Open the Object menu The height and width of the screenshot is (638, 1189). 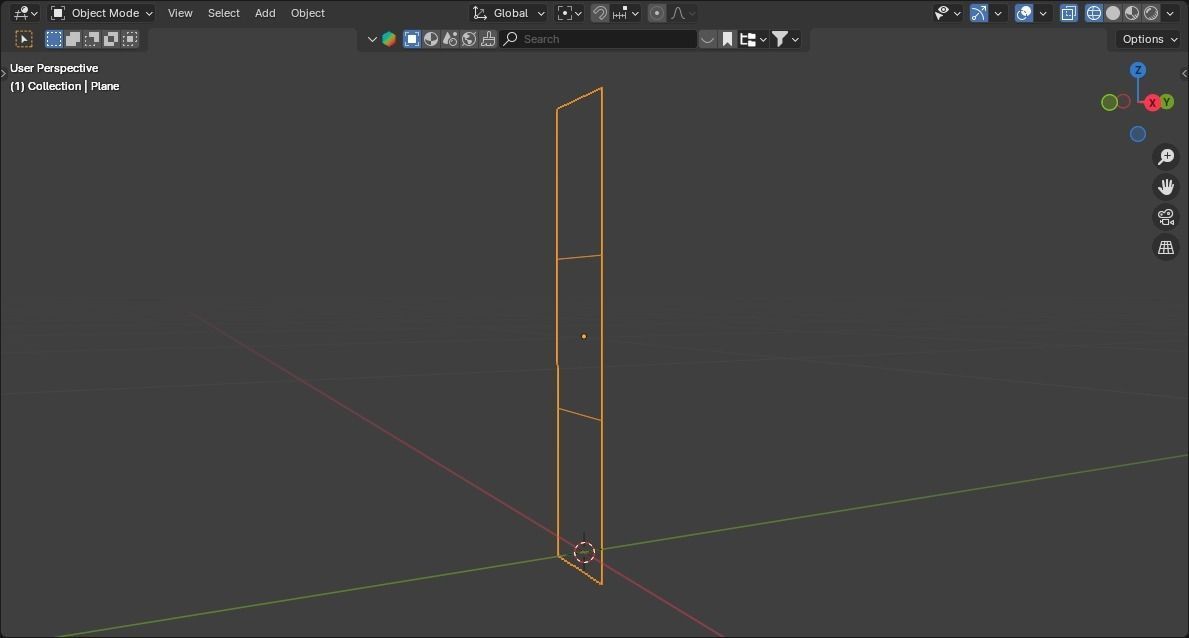(308, 13)
